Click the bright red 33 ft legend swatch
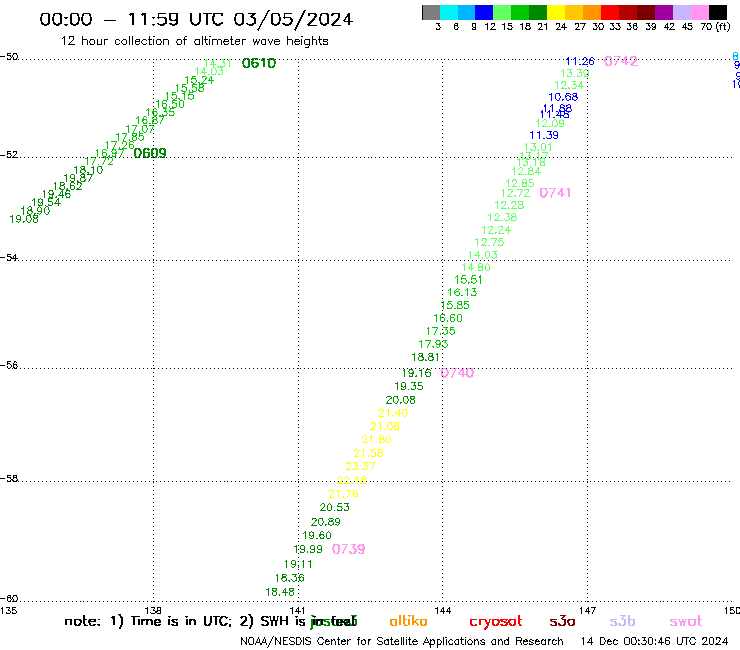 [610, 12]
